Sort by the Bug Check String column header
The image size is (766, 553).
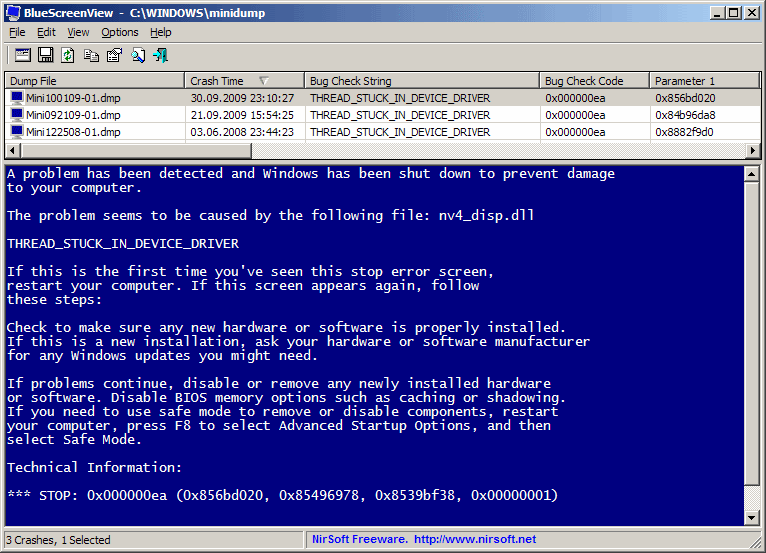[422, 81]
